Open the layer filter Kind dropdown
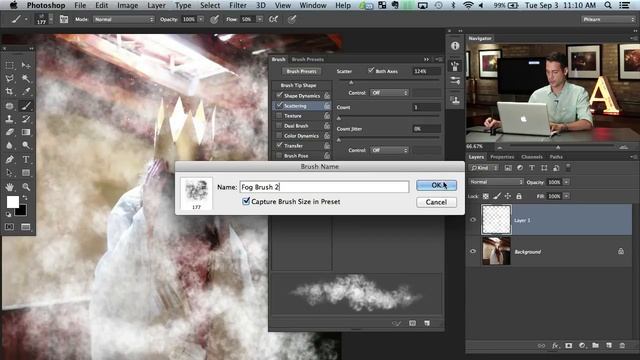The width and height of the screenshot is (640, 360). pos(485,168)
